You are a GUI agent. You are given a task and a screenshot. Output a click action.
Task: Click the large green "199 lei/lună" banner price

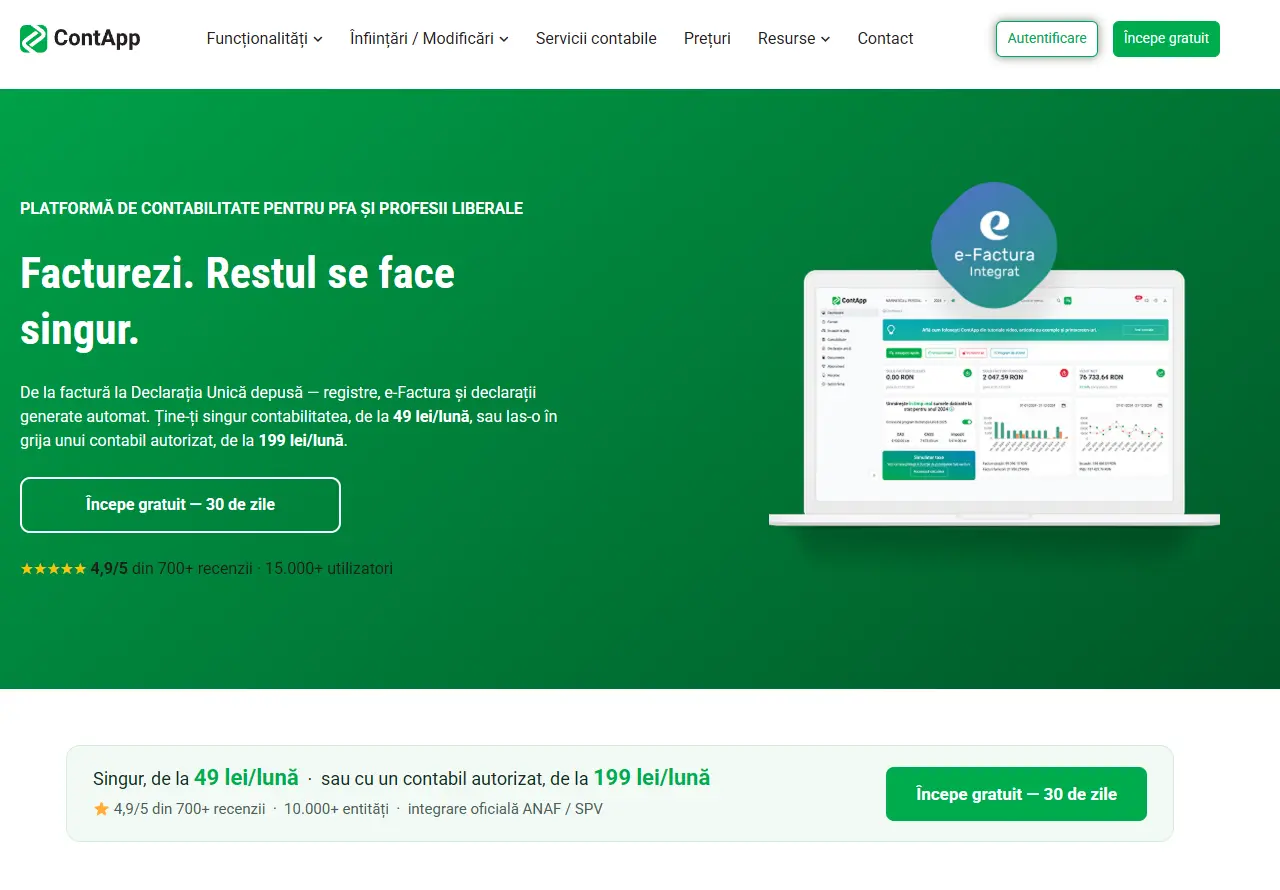coord(652,777)
